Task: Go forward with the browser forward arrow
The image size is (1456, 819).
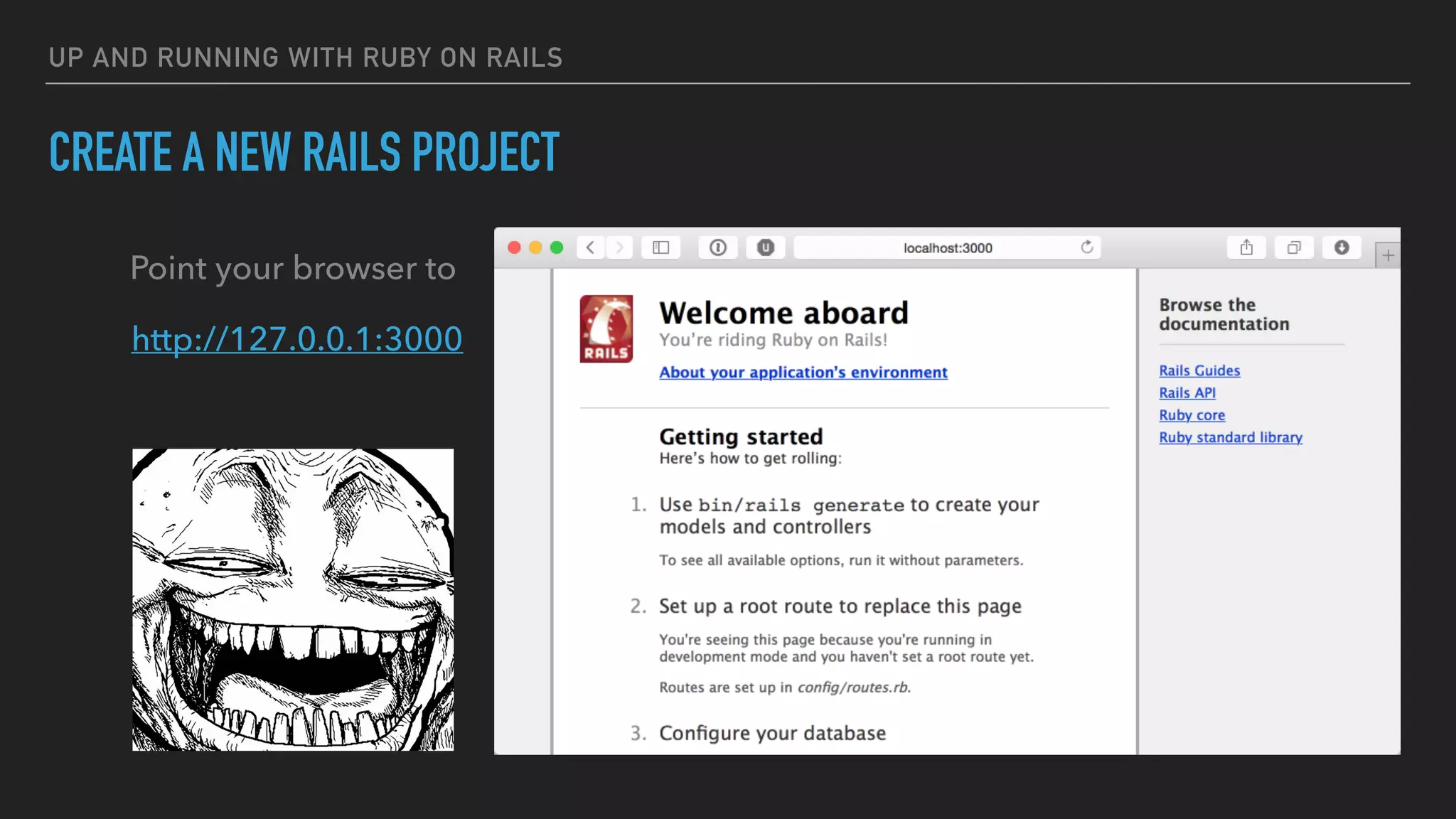Action: (x=619, y=247)
